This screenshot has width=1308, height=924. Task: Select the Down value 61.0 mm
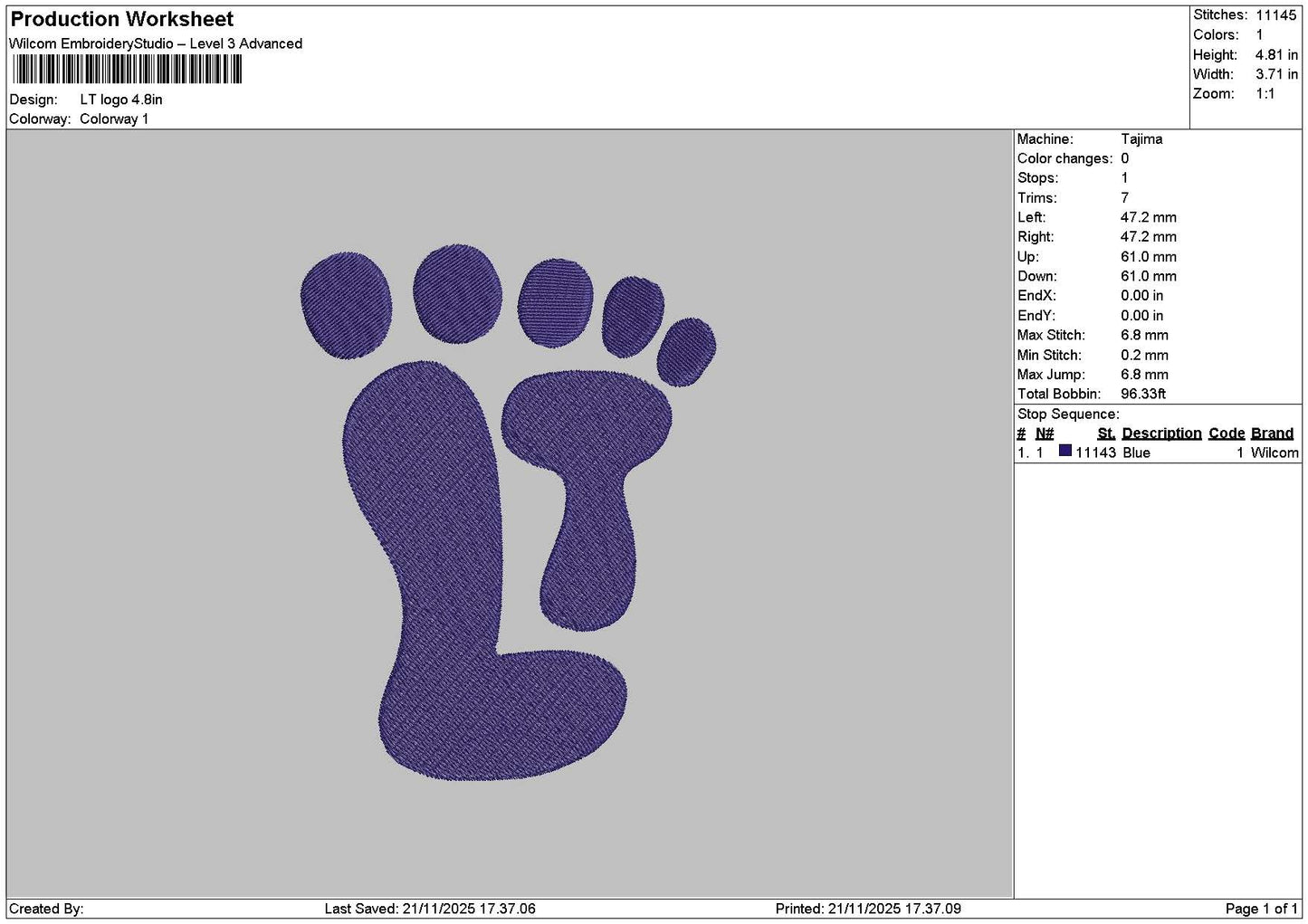pos(1149,276)
